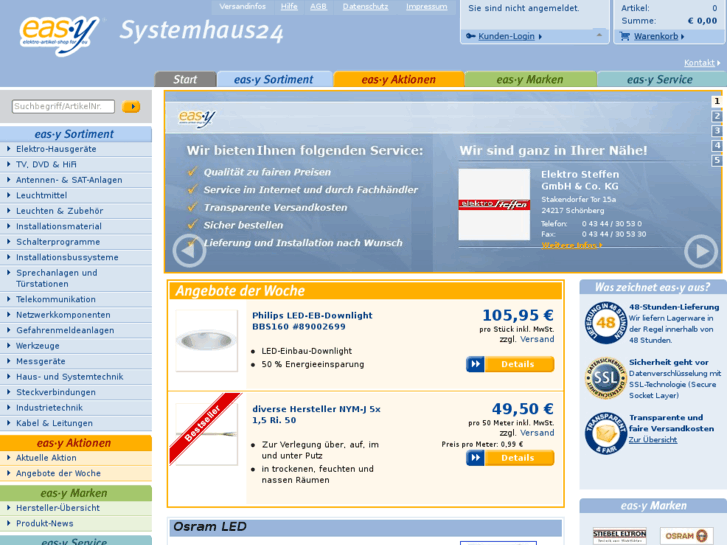Expand Elektro-Hausgeräte category
The width and height of the screenshot is (727, 545).
click(76, 149)
